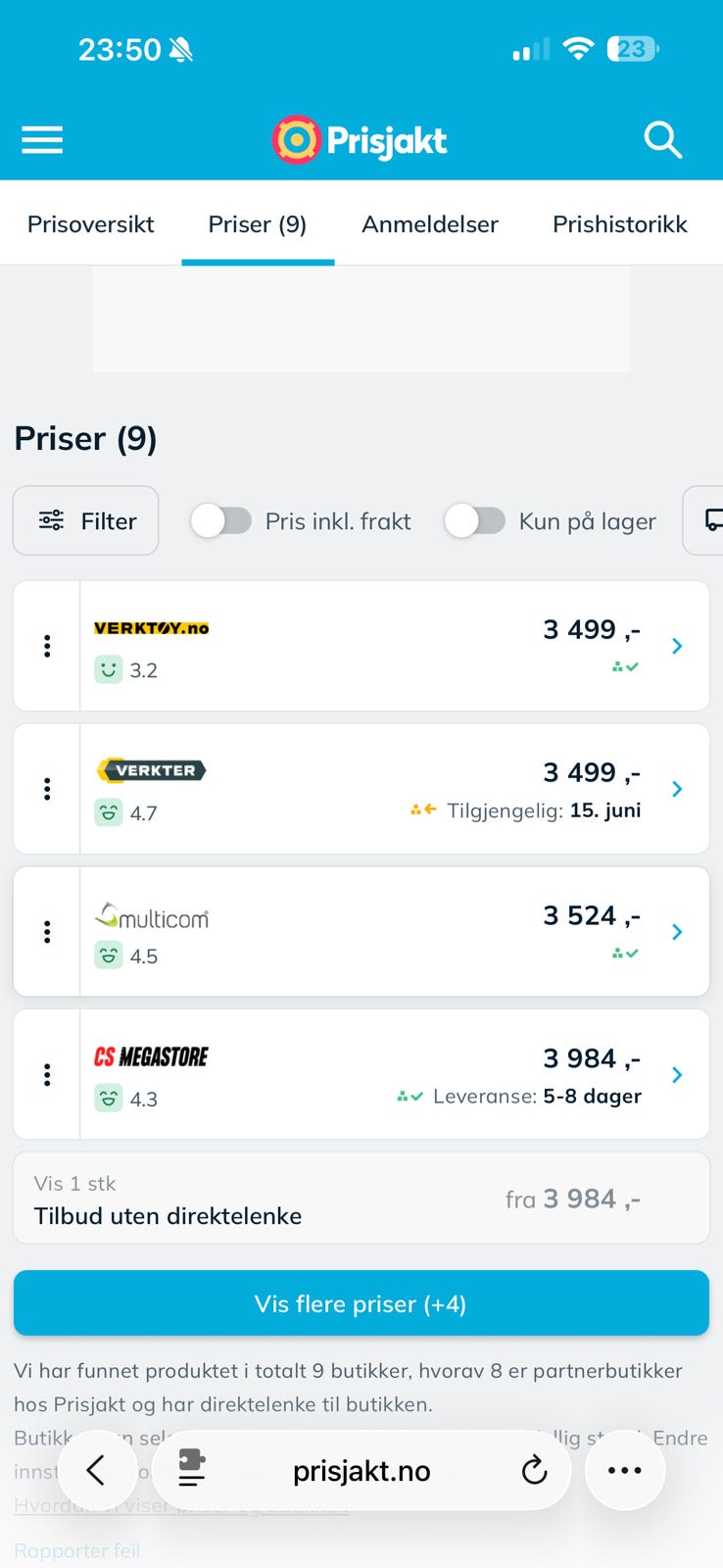Switch to Prisoversikt tab
Viewport: 723px width, 1568px height.
click(91, 224)
